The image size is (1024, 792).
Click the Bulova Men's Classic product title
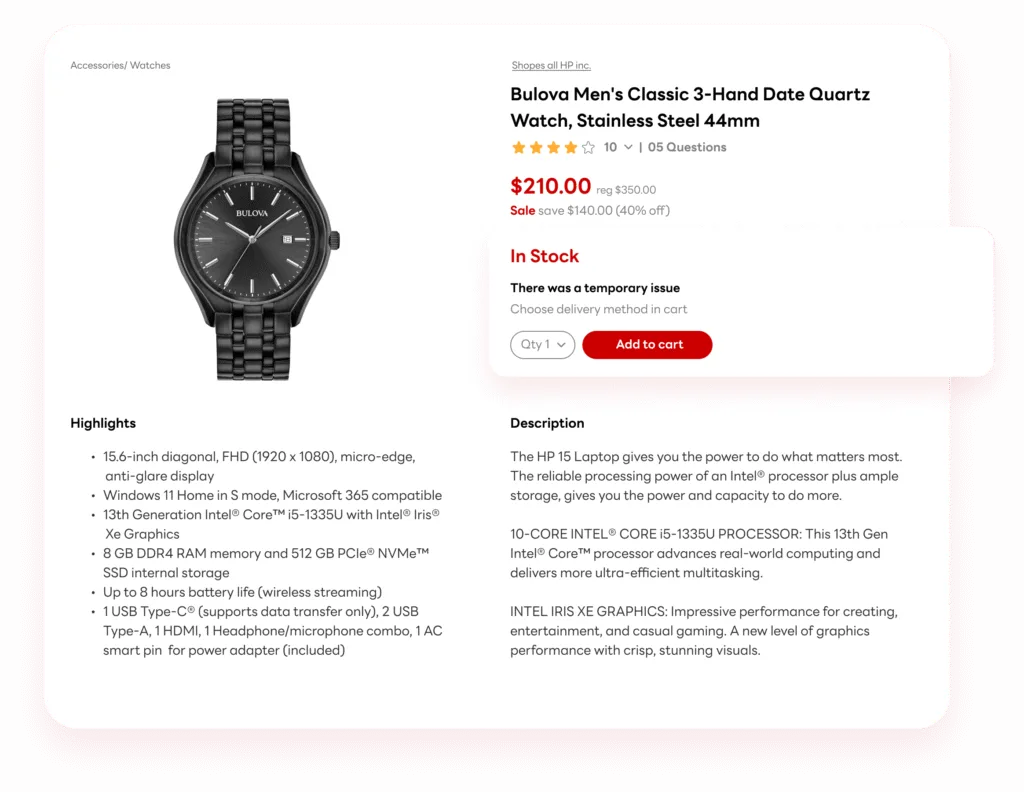click(x=690, y=108)
